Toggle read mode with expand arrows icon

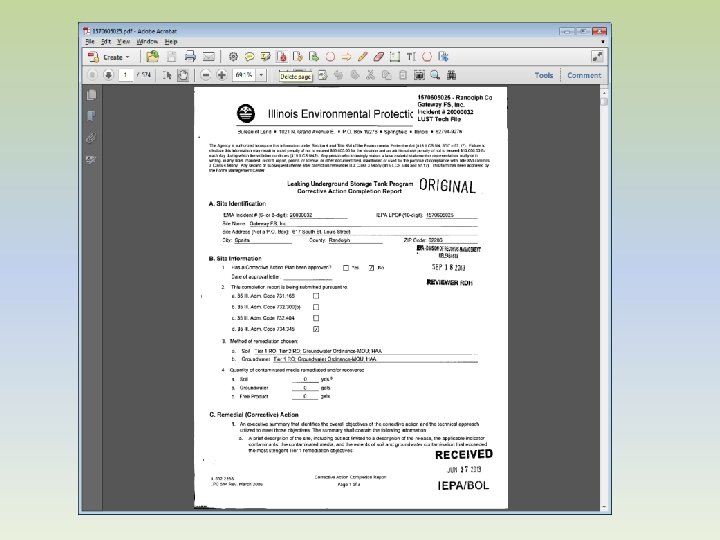click(x=597, y=56)
